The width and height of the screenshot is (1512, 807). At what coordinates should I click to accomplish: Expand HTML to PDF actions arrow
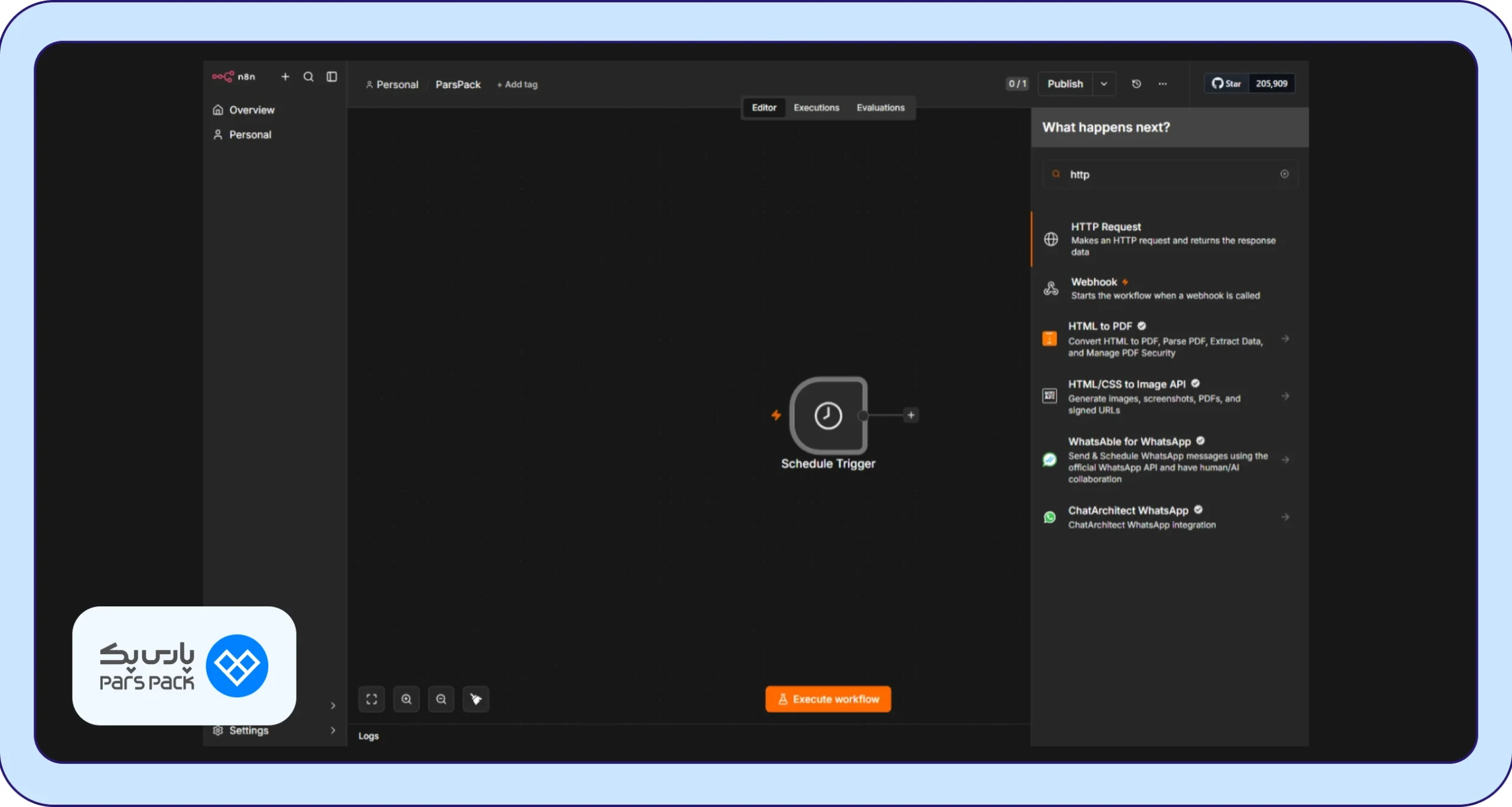[1285, 339]
